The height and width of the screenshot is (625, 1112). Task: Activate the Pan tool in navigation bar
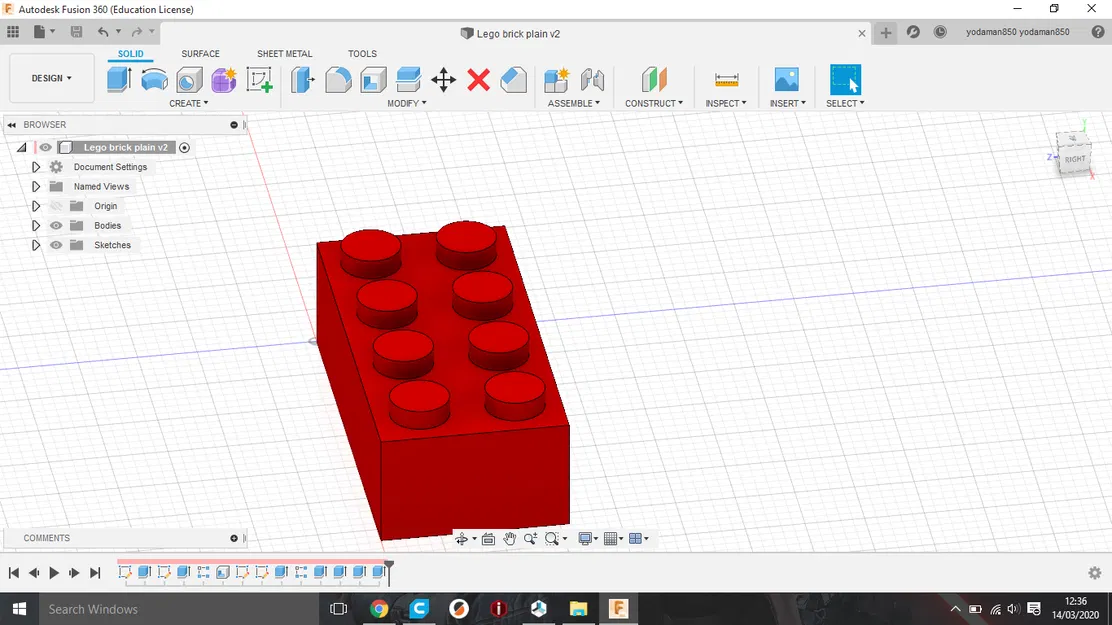point(510,538)
